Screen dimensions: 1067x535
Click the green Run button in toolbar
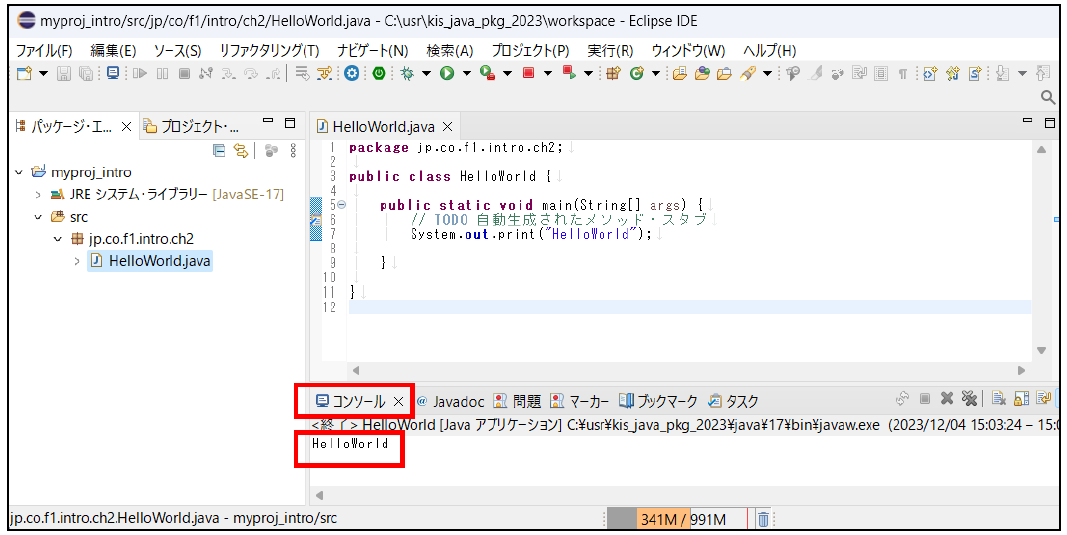pyautogui.click(x=446, y=73)
